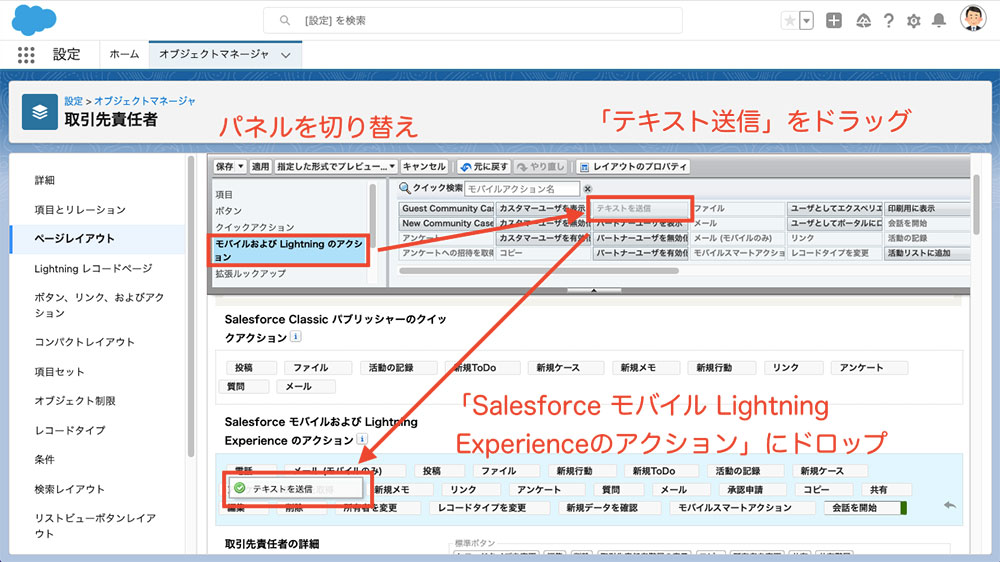Click the left sidebar vertical scrollbar

pos(191,306)
